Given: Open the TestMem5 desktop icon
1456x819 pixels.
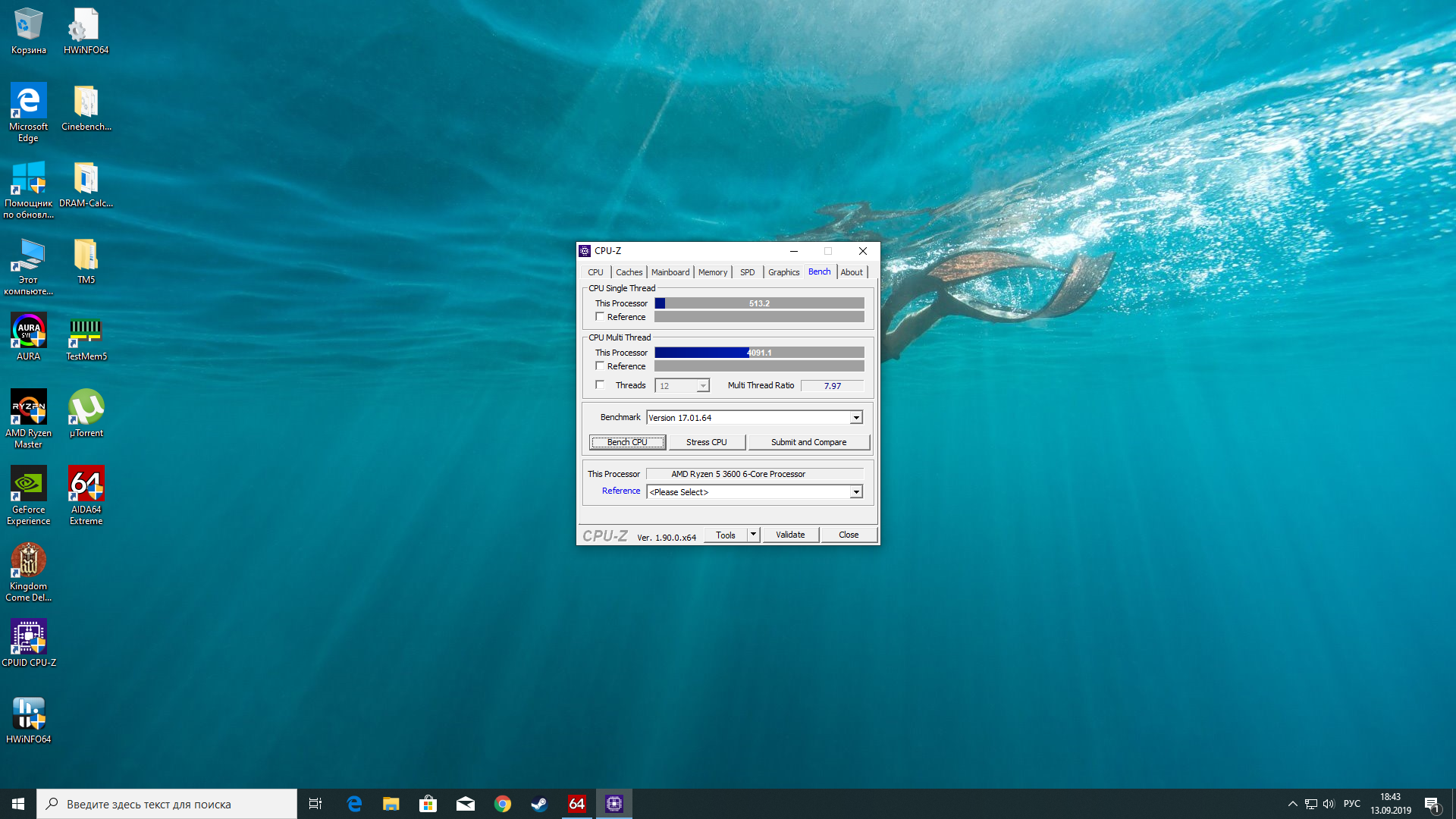Looking at the screenshot, I should 86,331.
